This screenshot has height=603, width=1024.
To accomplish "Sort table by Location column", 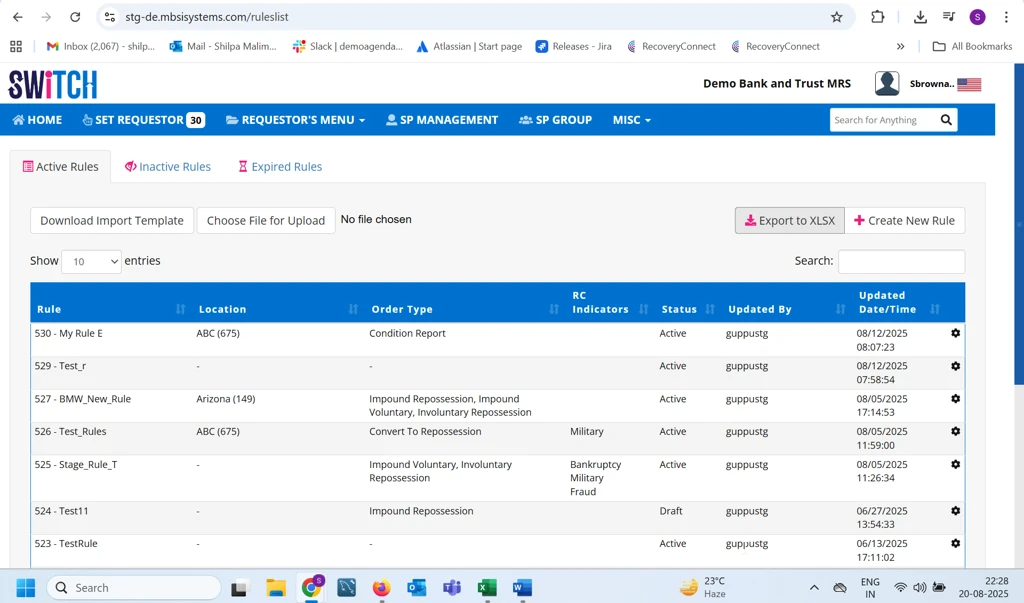I will 353,309.
